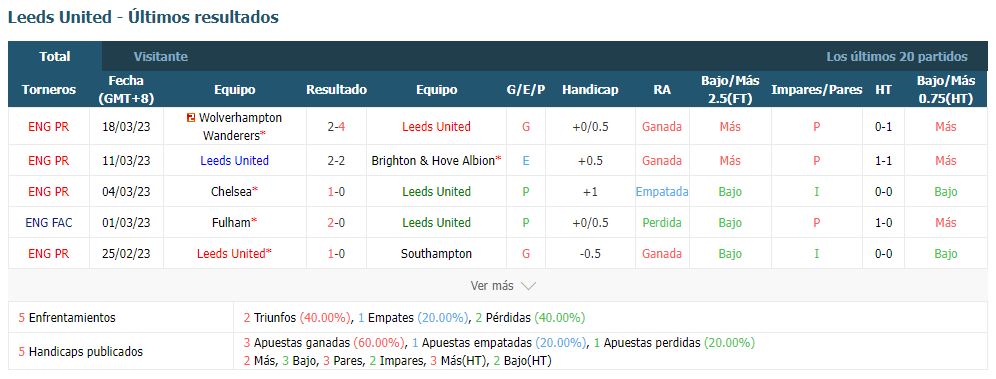Click the Handicap column header

[x=590, y=90]
